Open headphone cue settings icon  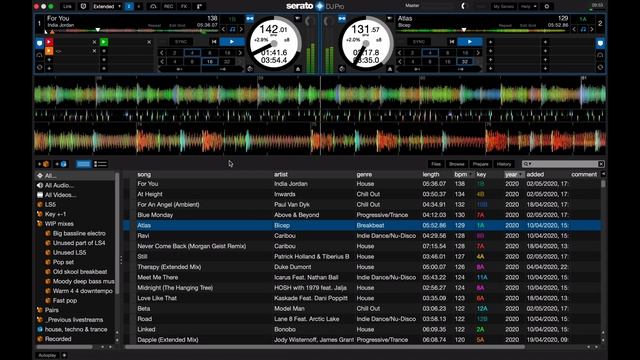click(x=153, y=6)
